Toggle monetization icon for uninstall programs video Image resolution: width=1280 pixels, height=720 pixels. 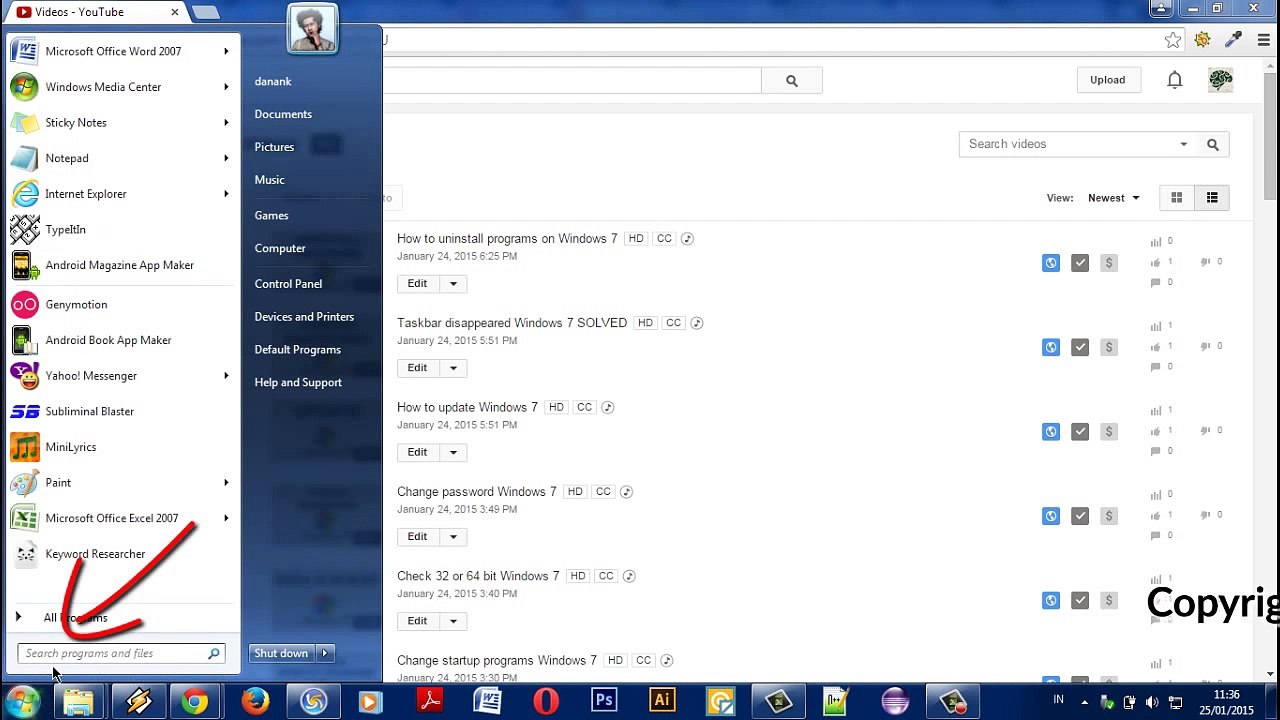click(1108, 263)
